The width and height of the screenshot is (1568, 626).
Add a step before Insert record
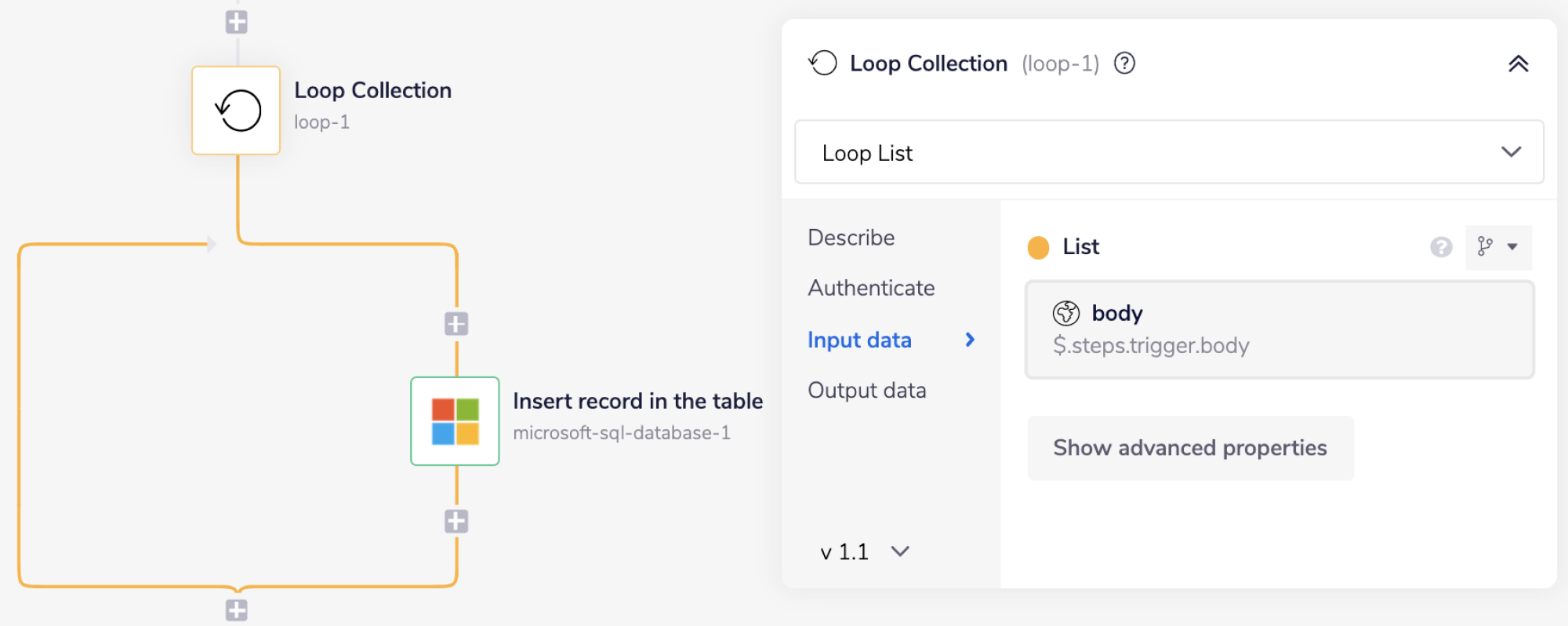456,324
